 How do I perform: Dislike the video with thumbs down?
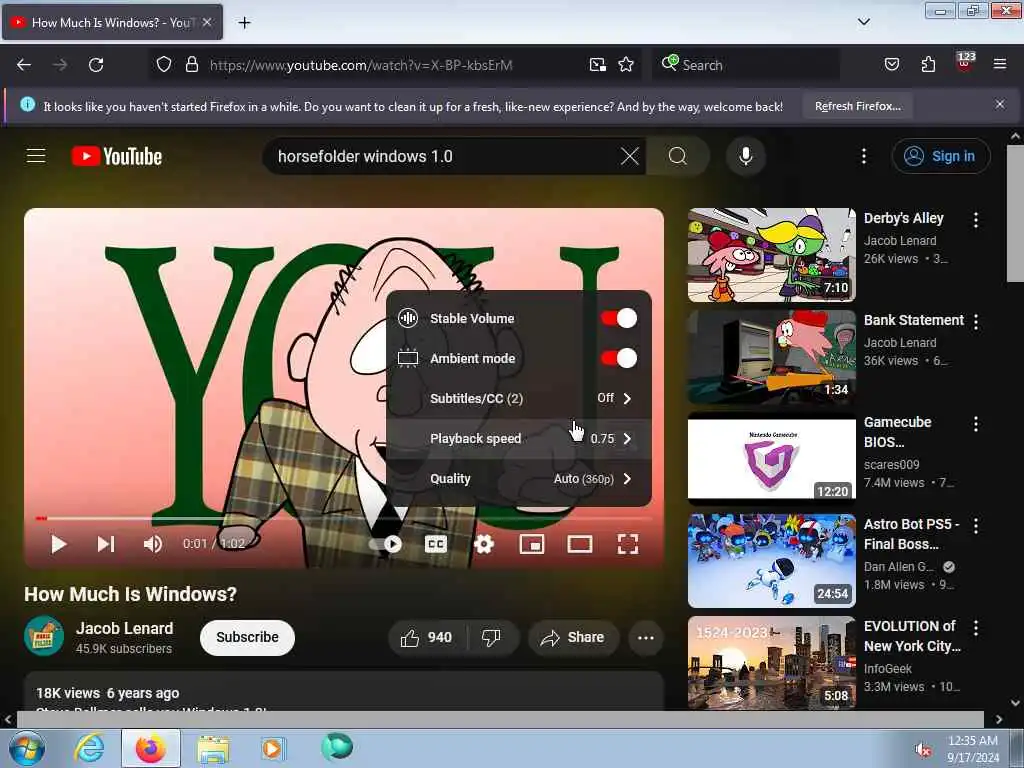pyautogui.click(x=491, y=637)
